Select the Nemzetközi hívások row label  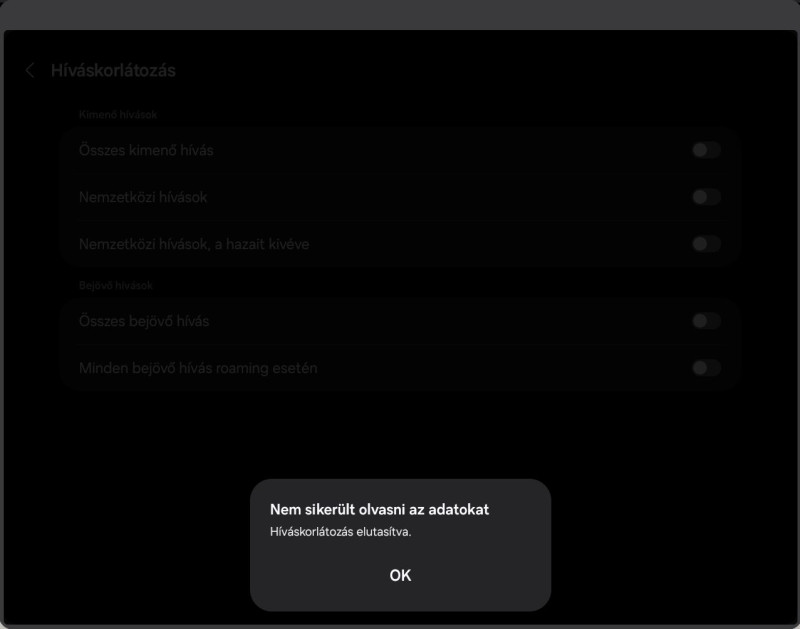click(143, 197)
